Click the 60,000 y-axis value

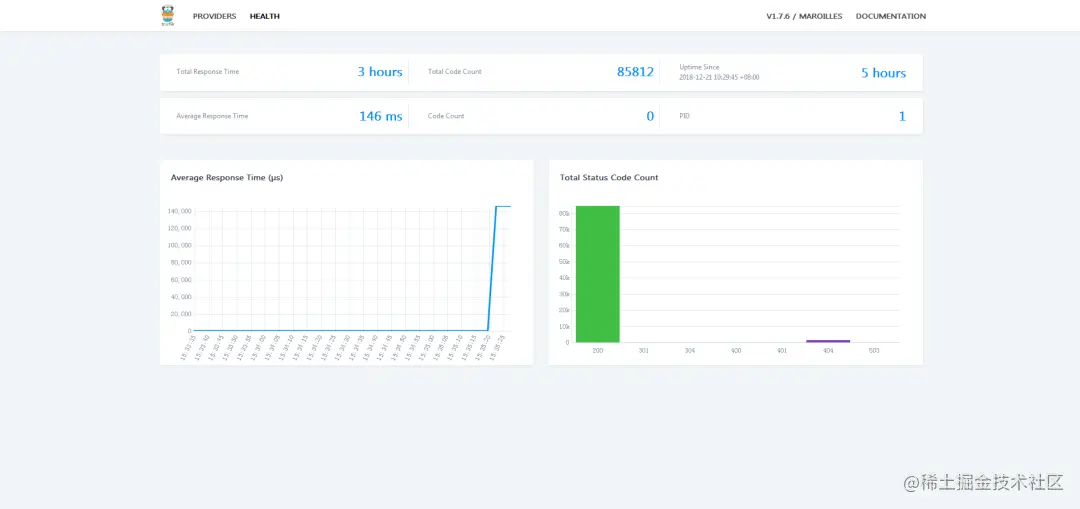(180, 280)
